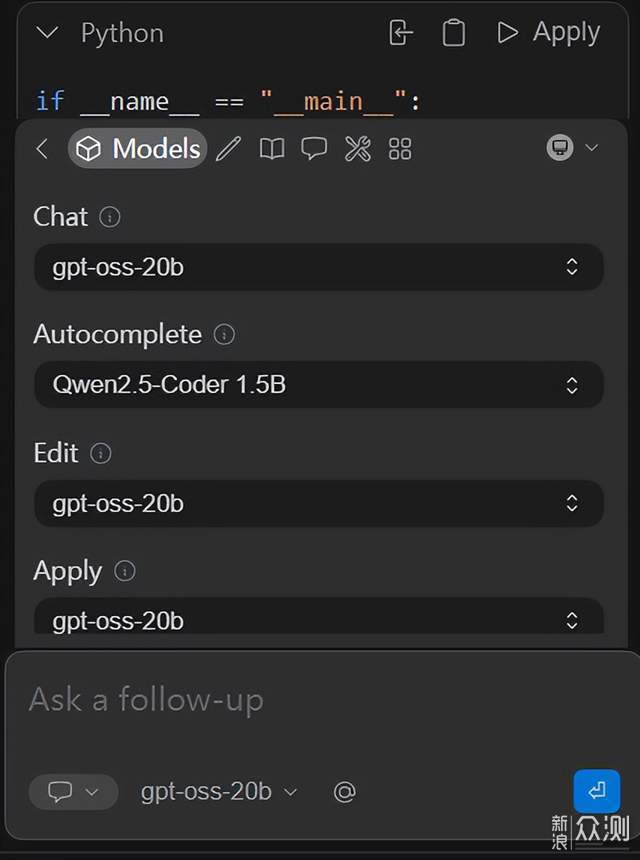Open the four-squares blocks icon tab
The image size is (640, 860).
point(400,149)
